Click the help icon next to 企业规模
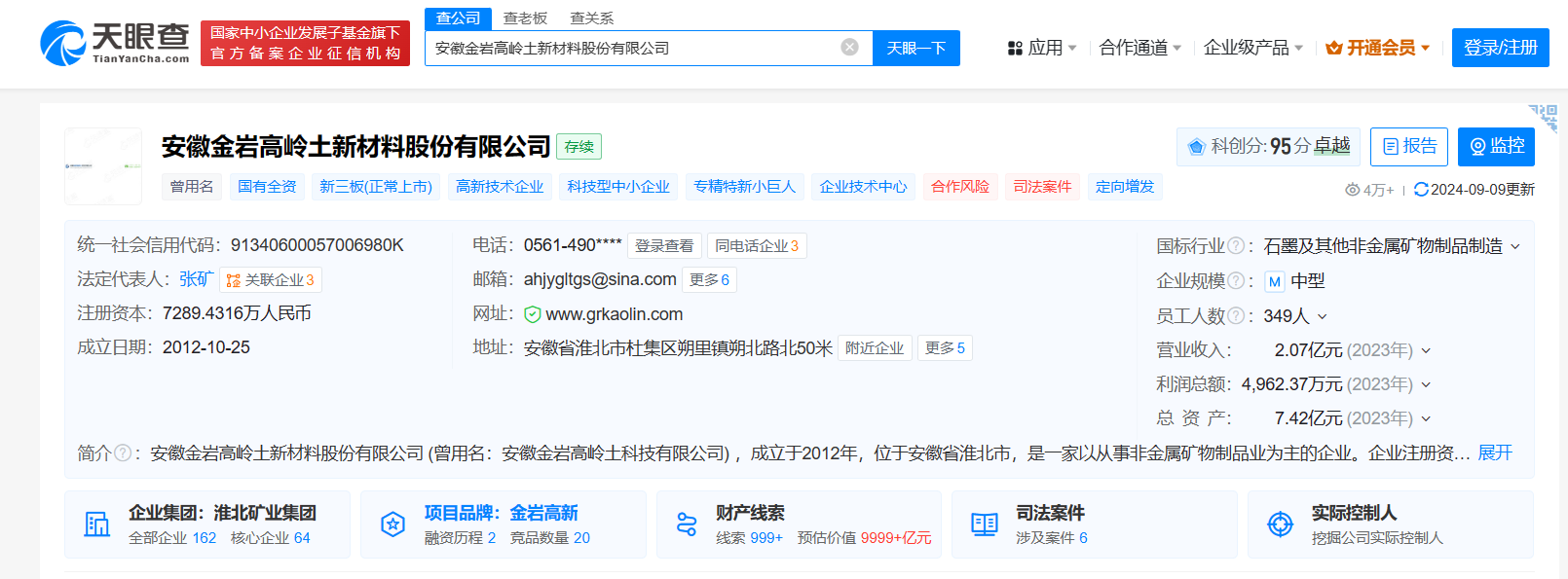This screenshot has height=579, width=1568. [1235, 281]
